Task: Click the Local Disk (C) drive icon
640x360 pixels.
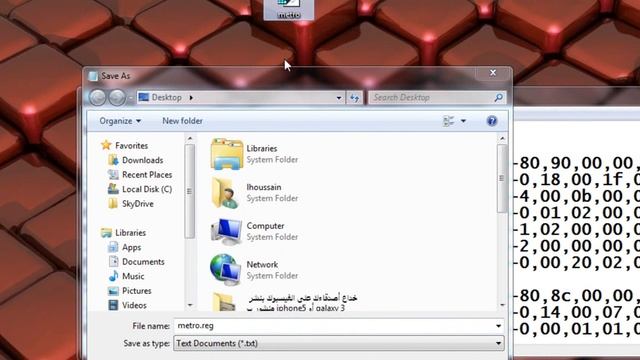Action: [x=113, y=189]
